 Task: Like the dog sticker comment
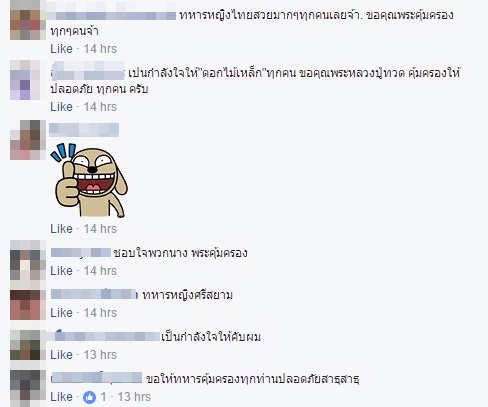tap(61, 229)
